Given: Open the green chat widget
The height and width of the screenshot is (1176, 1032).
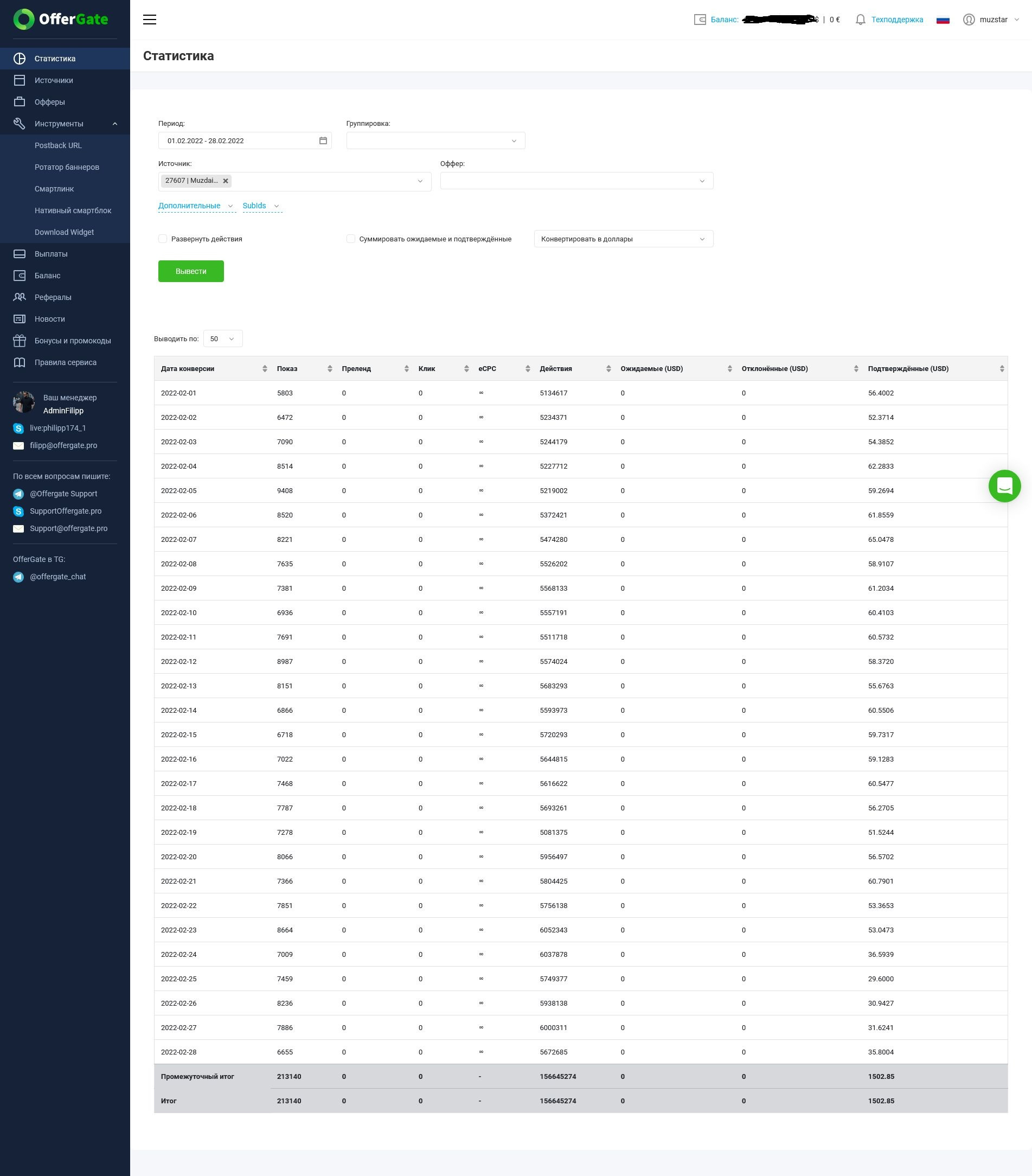Looking at the screenshot, I should coord(1004,485).
